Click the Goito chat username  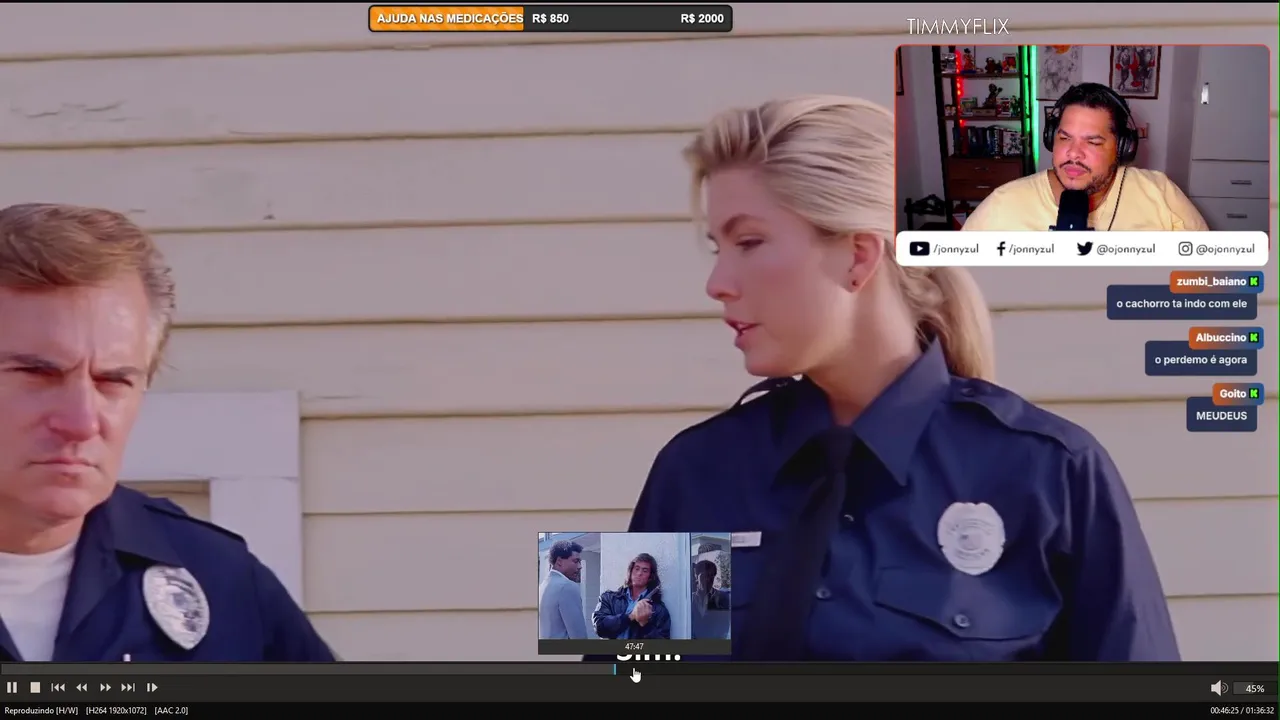coord(1233,394)
